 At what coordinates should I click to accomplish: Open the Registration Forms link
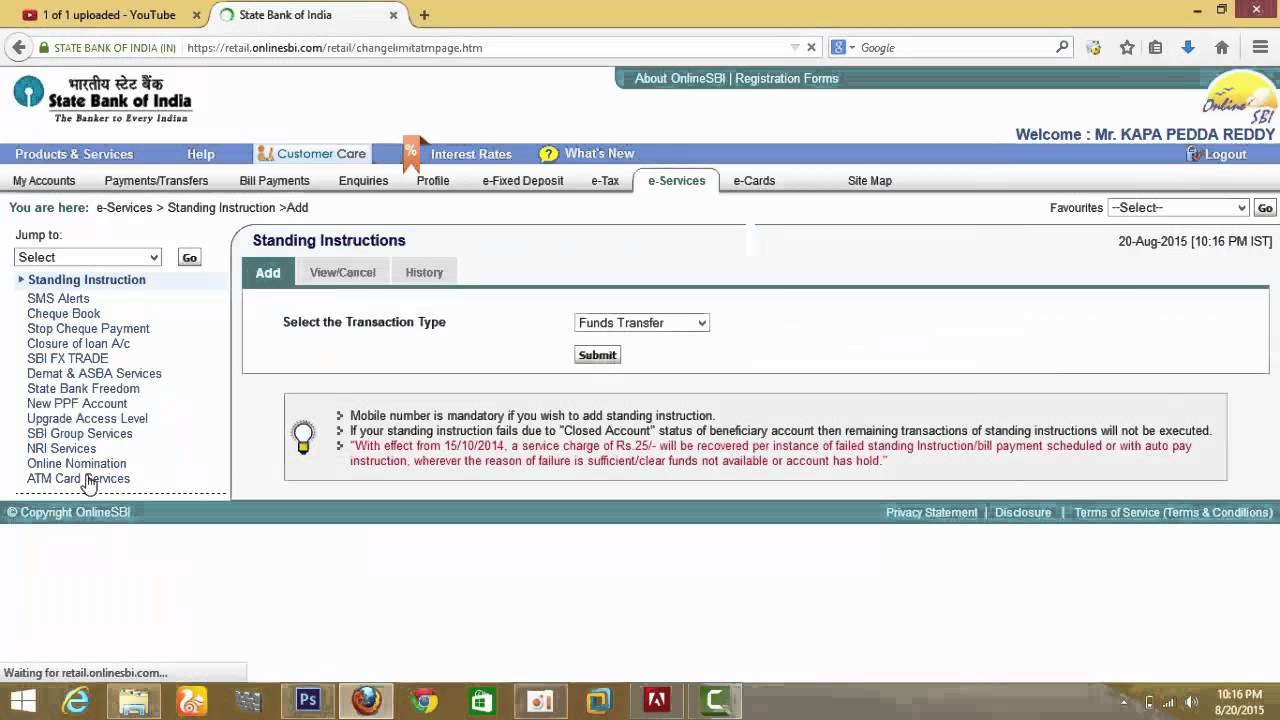click(787, 78)
